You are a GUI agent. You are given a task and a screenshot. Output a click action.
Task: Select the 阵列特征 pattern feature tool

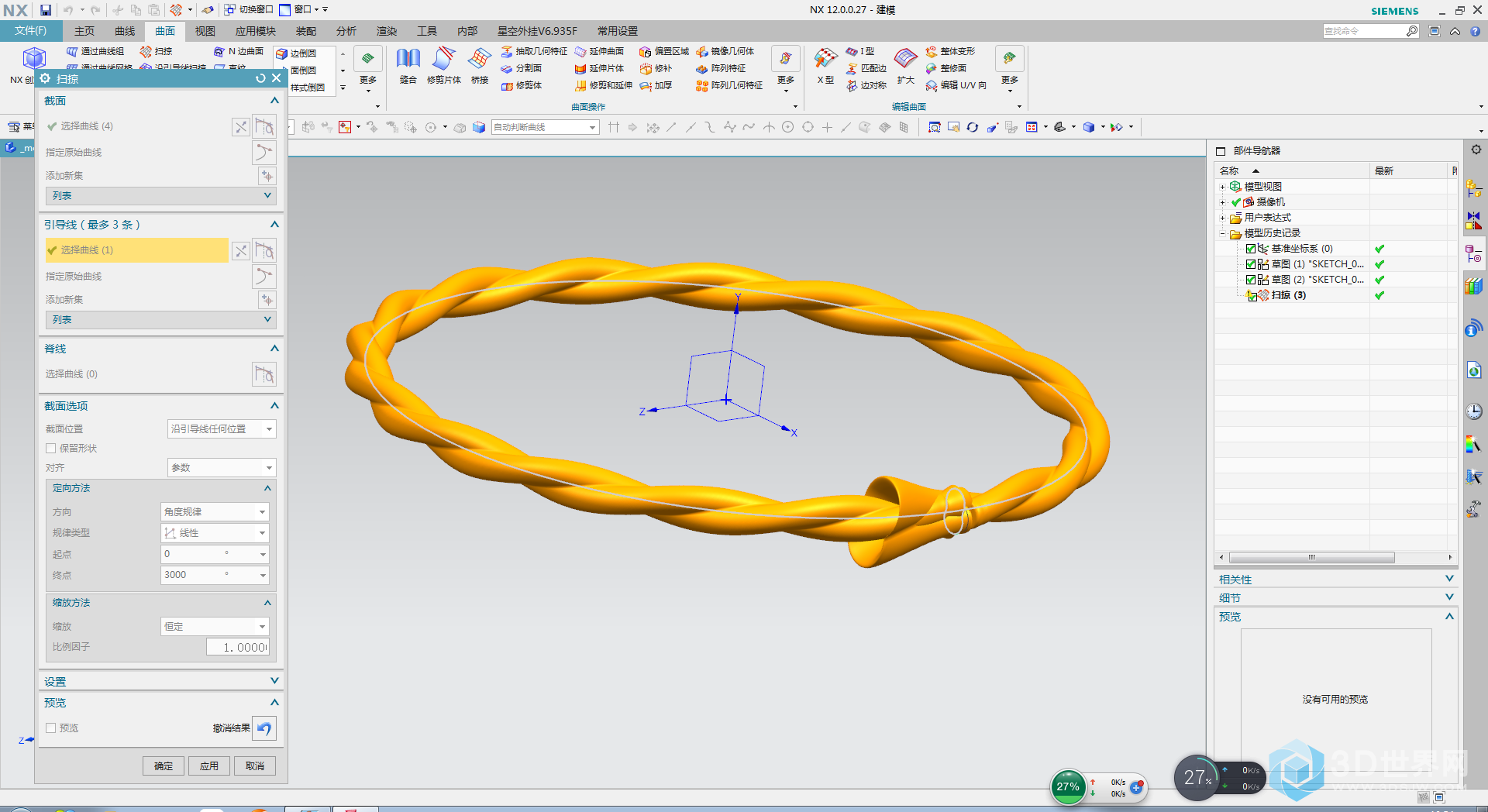click(720, 68)
